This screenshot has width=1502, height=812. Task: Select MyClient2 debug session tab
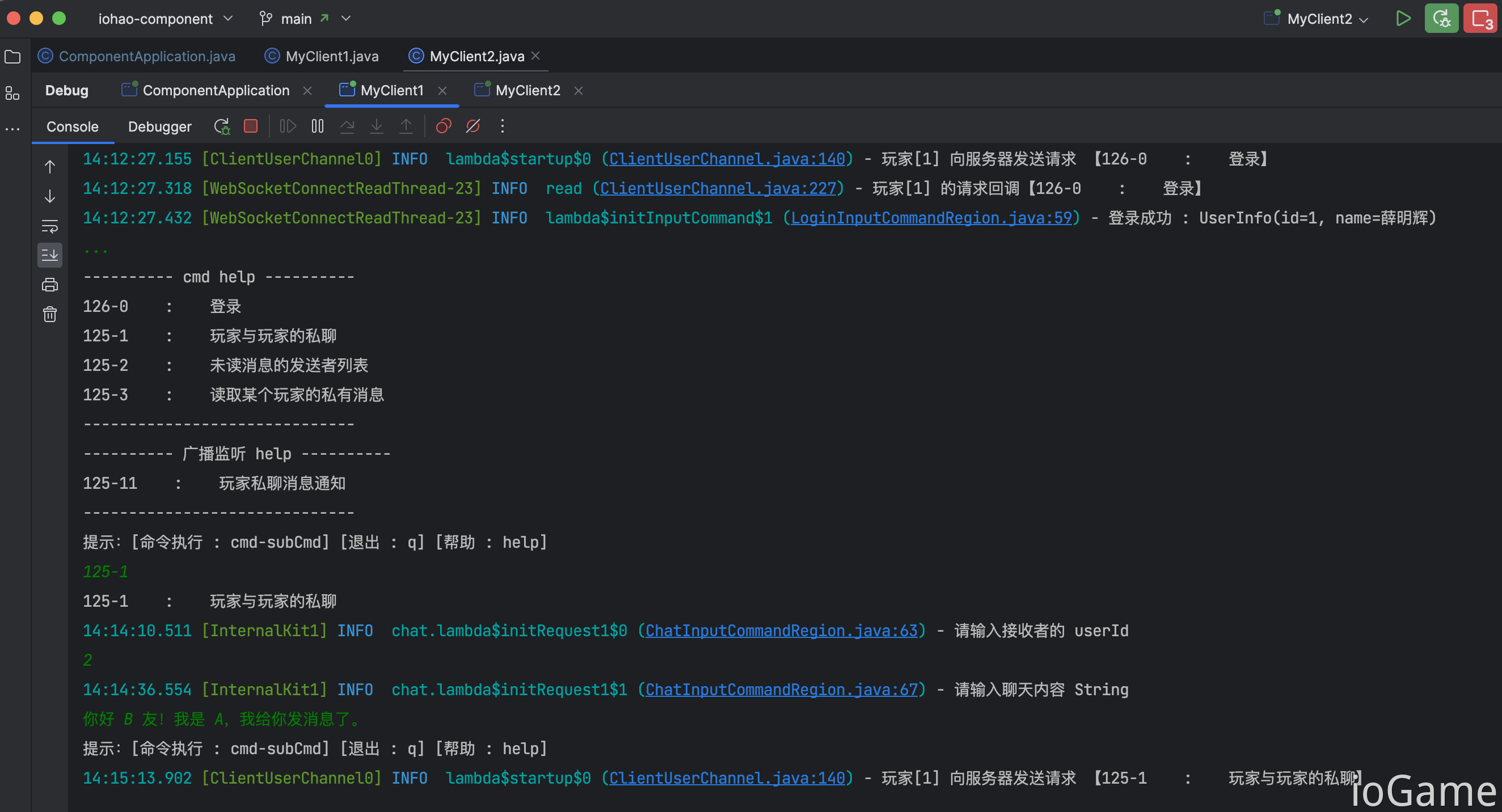[527, 90]
